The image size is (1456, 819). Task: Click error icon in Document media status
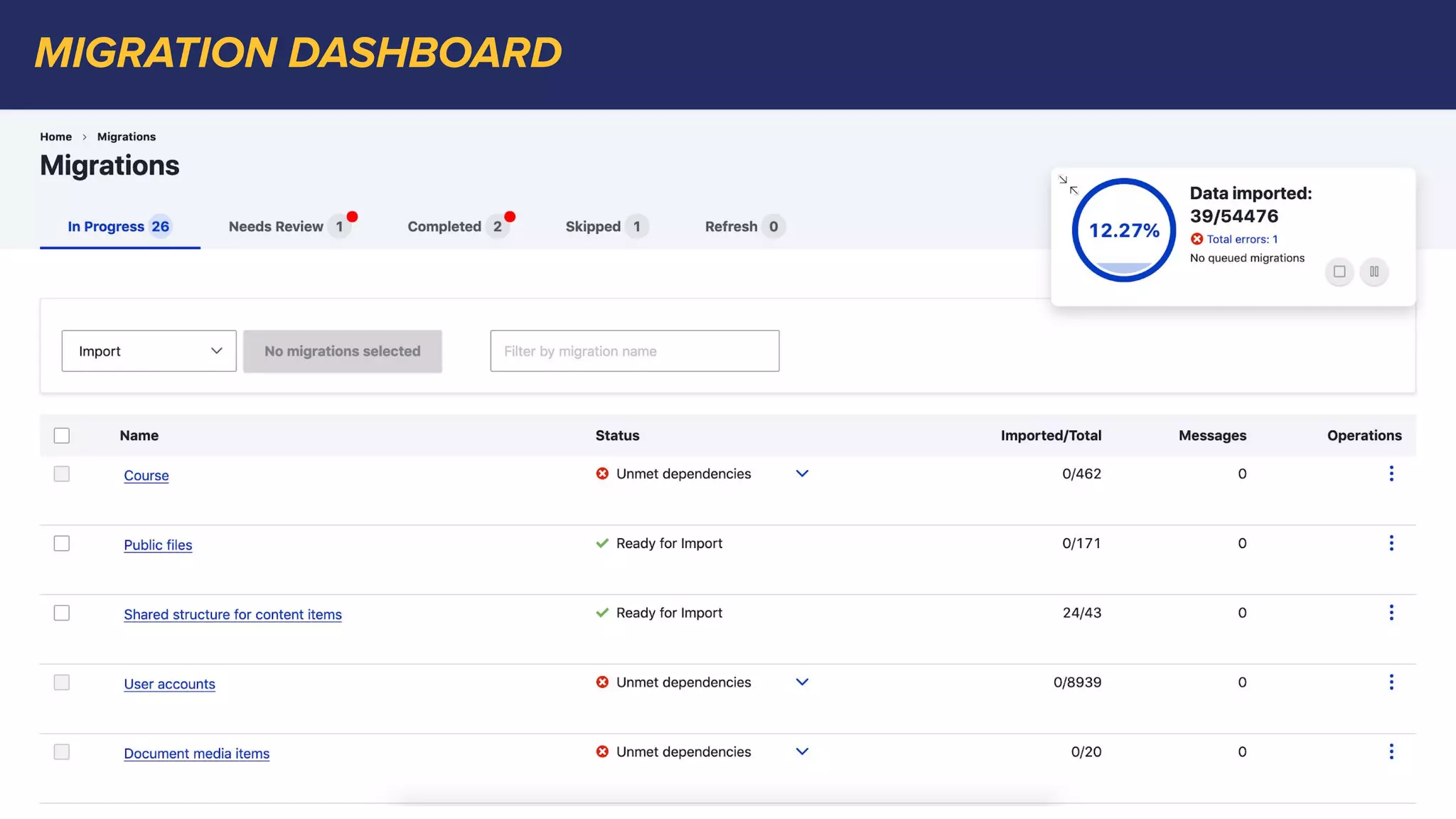click(602, 751)
